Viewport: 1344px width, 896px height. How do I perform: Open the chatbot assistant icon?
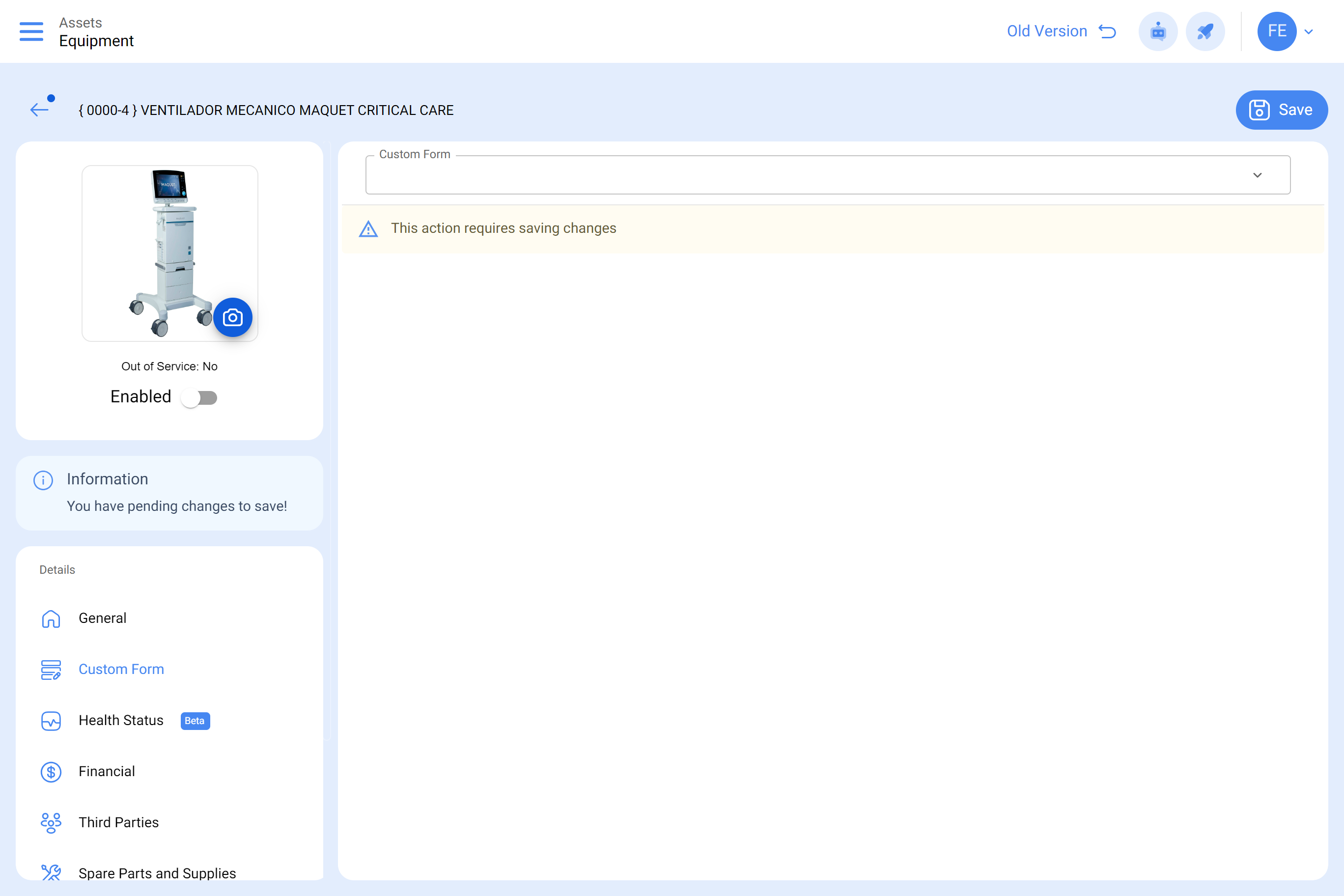(x=1158, y=31)
